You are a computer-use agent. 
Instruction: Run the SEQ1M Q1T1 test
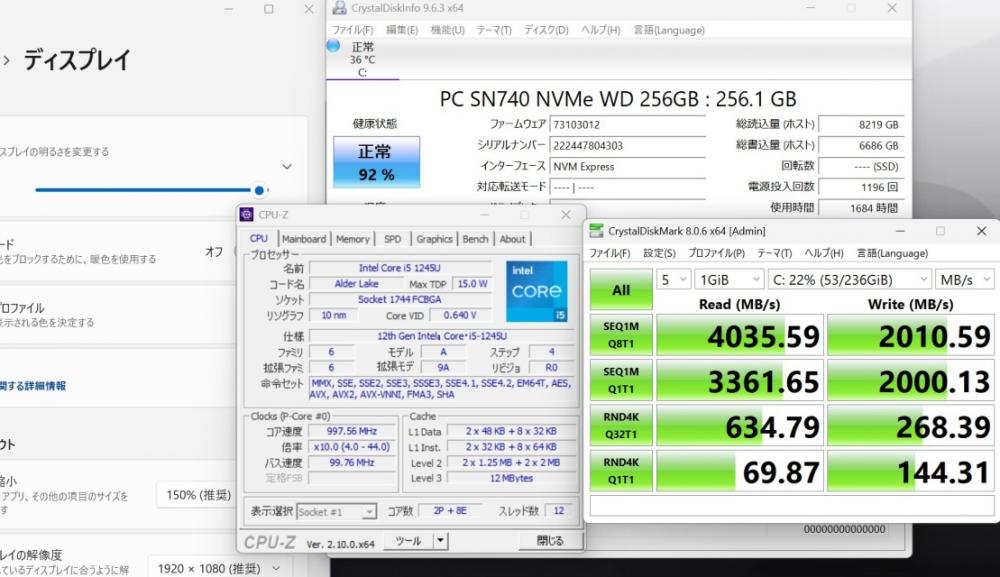(621, 381)
